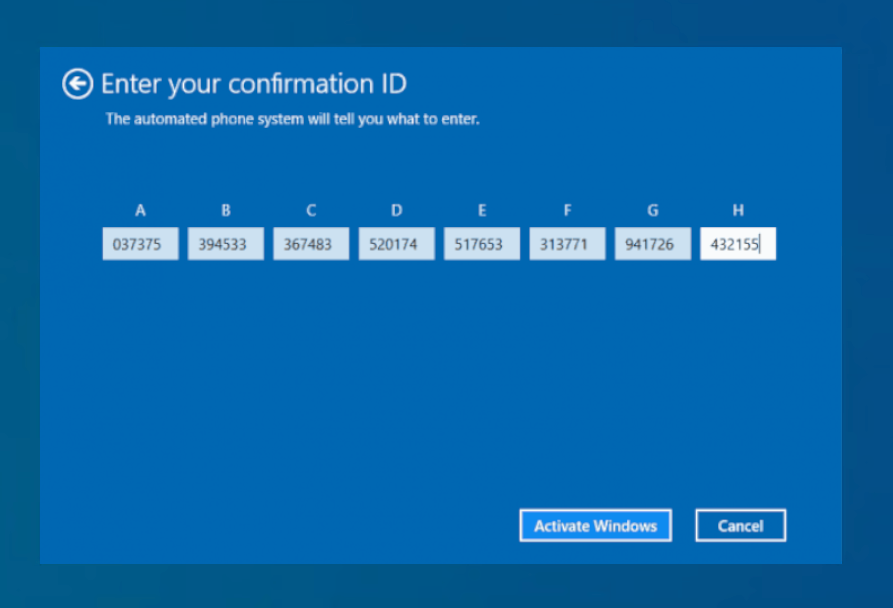Click the "Enter your confirmation ID" heading
The image size is (893, 608).
(x=254, y=84)
